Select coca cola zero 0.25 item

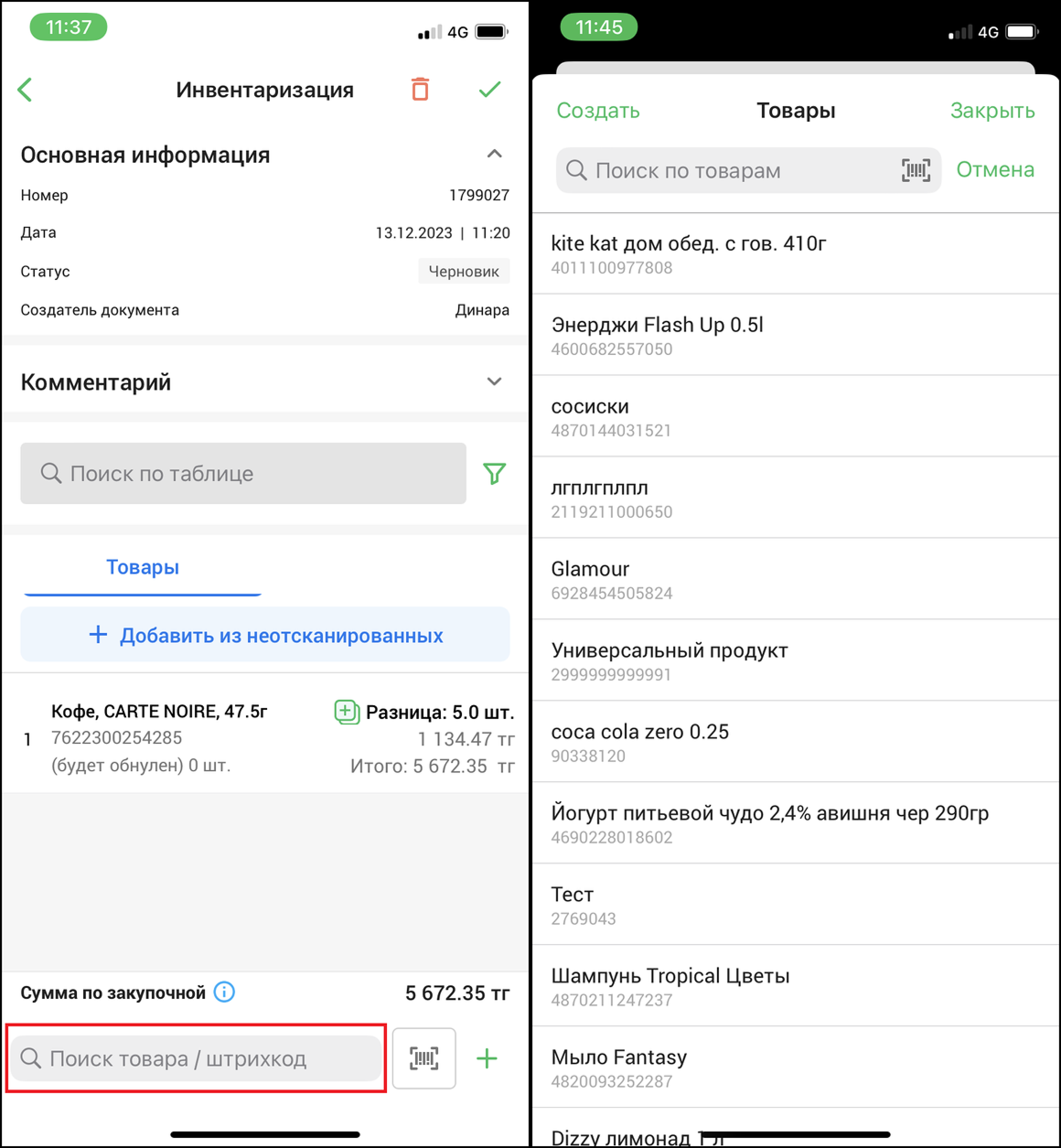coord(796,742)
